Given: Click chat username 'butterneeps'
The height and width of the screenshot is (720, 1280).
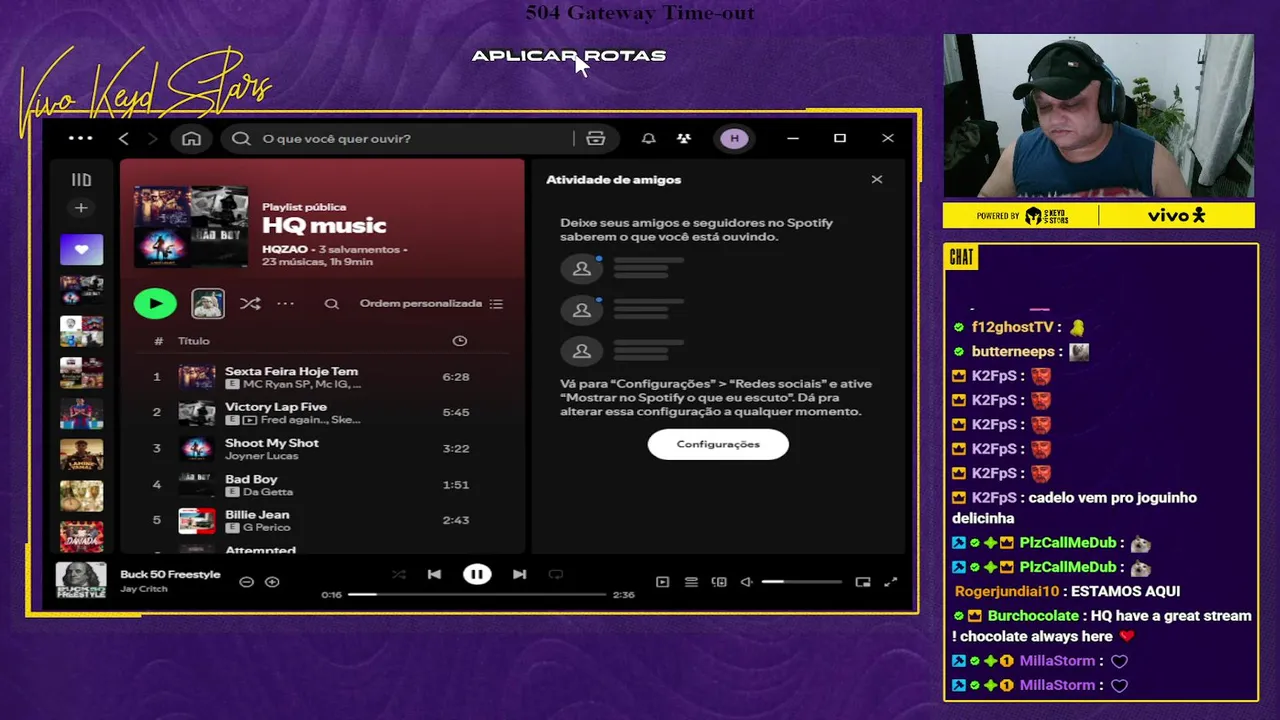Looking at the screenshot, I should [x=1013, y=352].
